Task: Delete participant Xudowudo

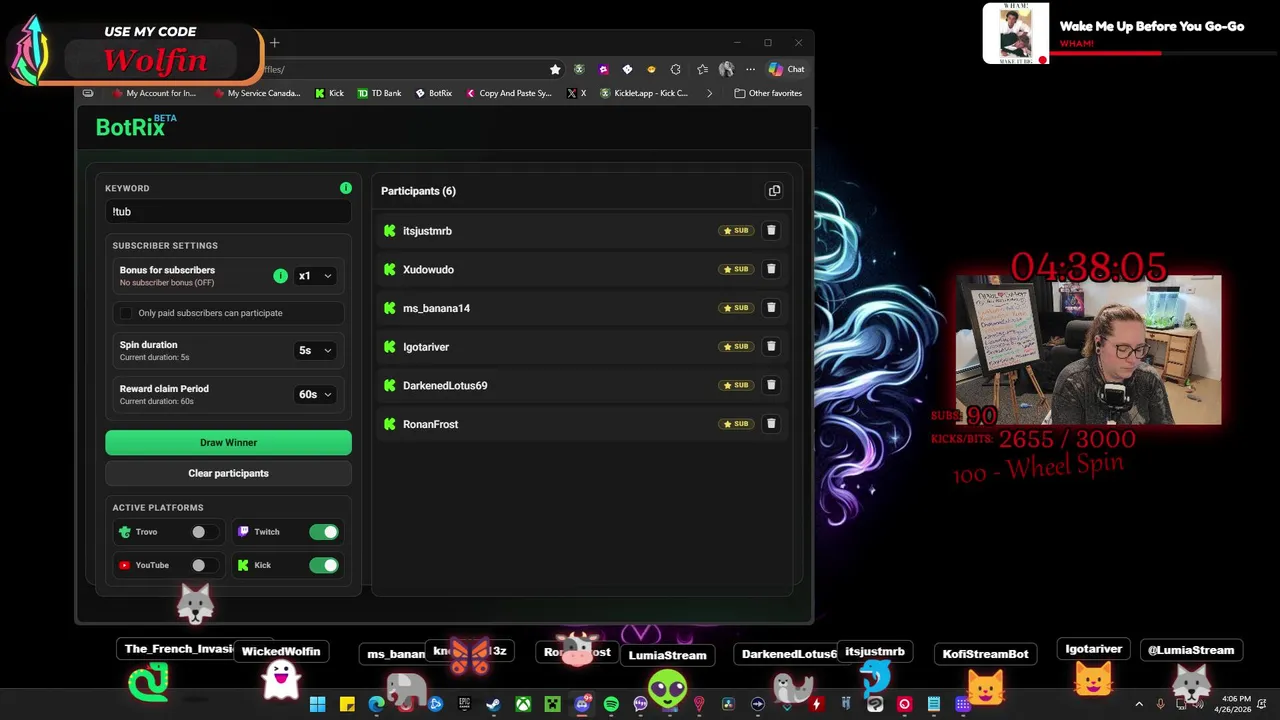Action: (x=771, y=269)
